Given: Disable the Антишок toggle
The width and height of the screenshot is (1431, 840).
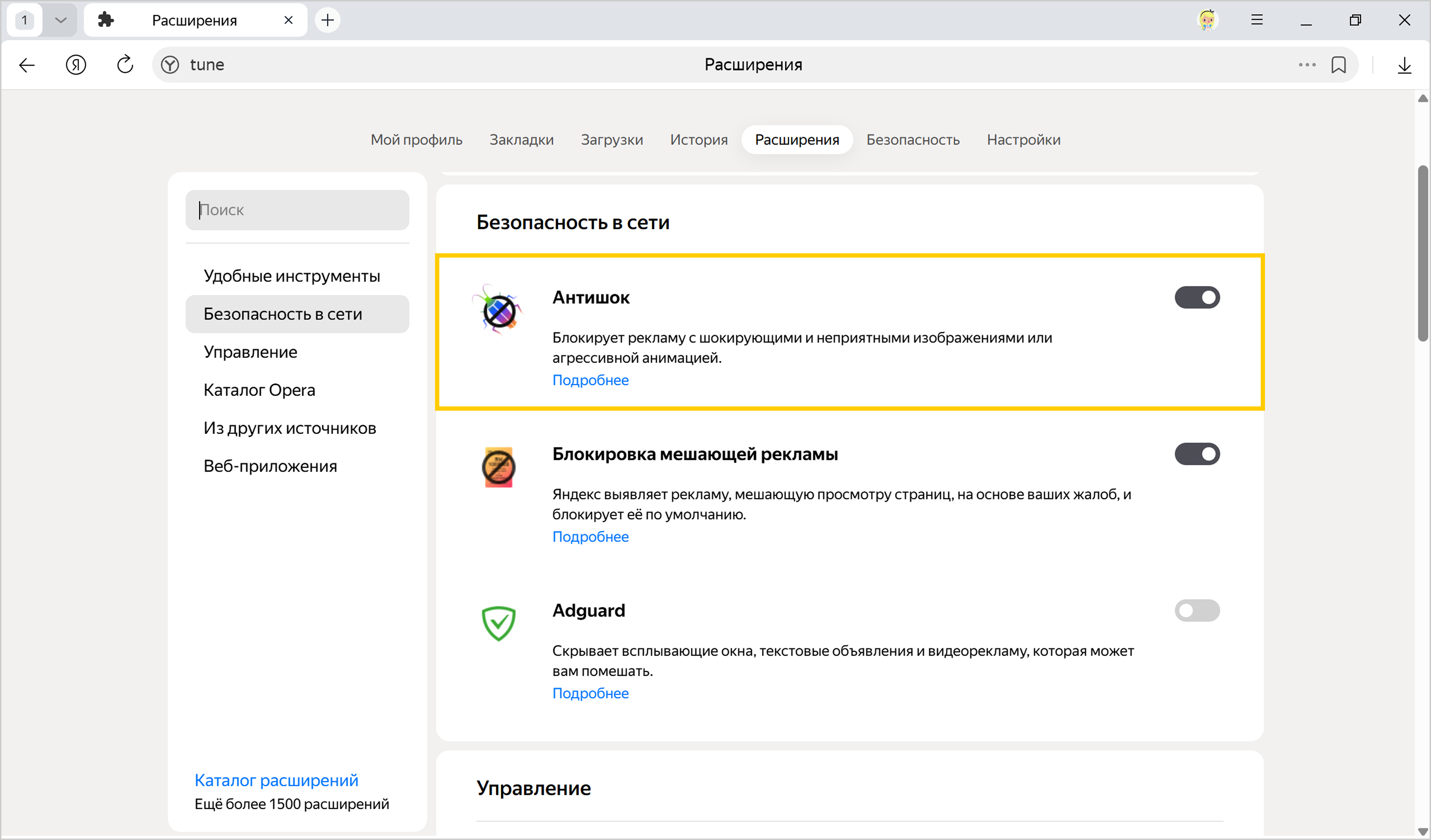Looking at the screenshot, I should coord(1196,297).
